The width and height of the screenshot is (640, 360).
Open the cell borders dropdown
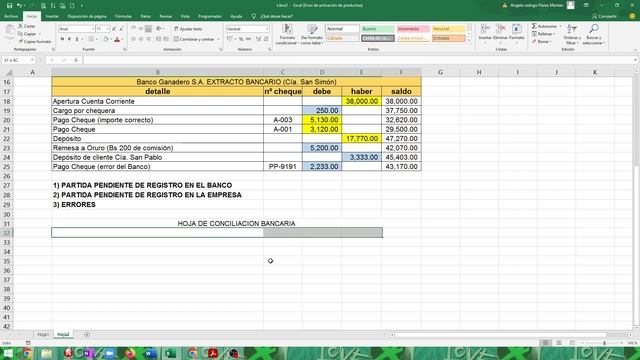coord(96,39)
